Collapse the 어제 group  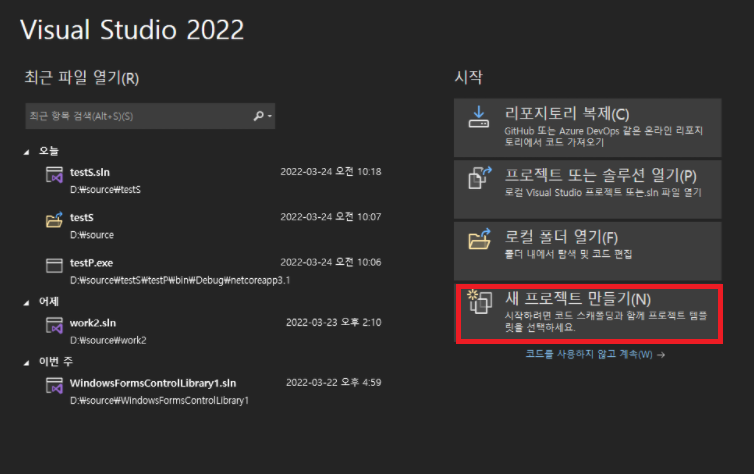(x=26, y=302)
